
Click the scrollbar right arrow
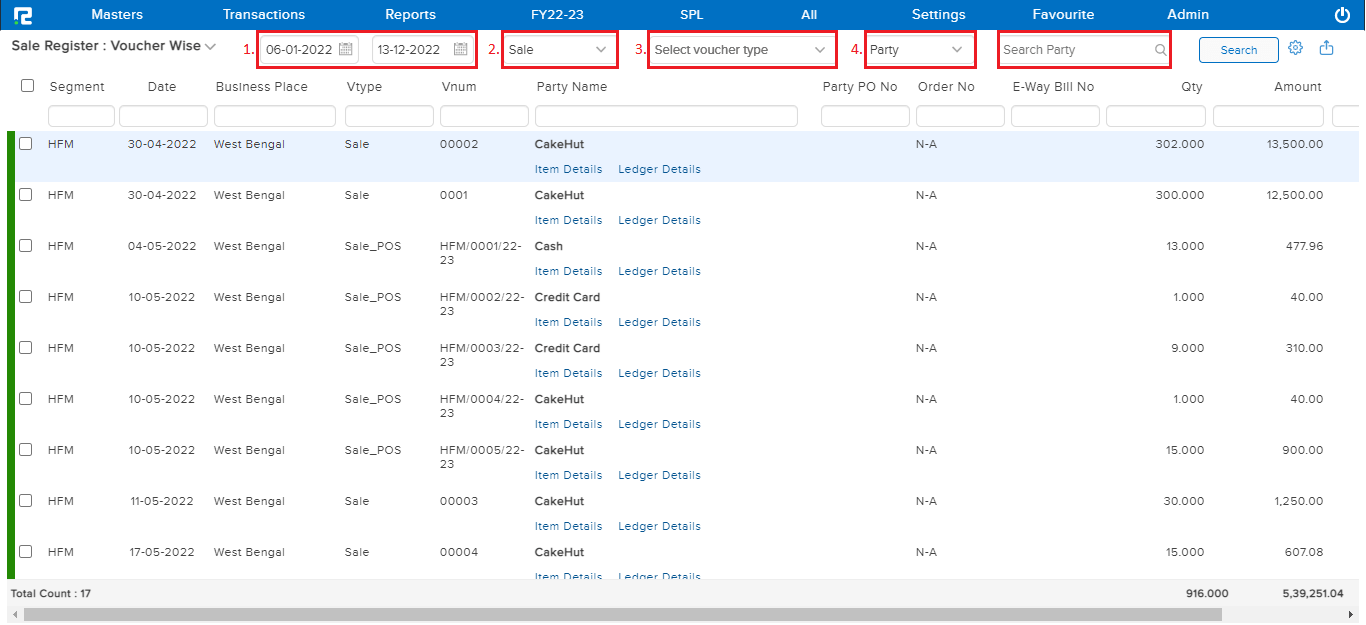pyautogui.click(x=1349, y=614)
